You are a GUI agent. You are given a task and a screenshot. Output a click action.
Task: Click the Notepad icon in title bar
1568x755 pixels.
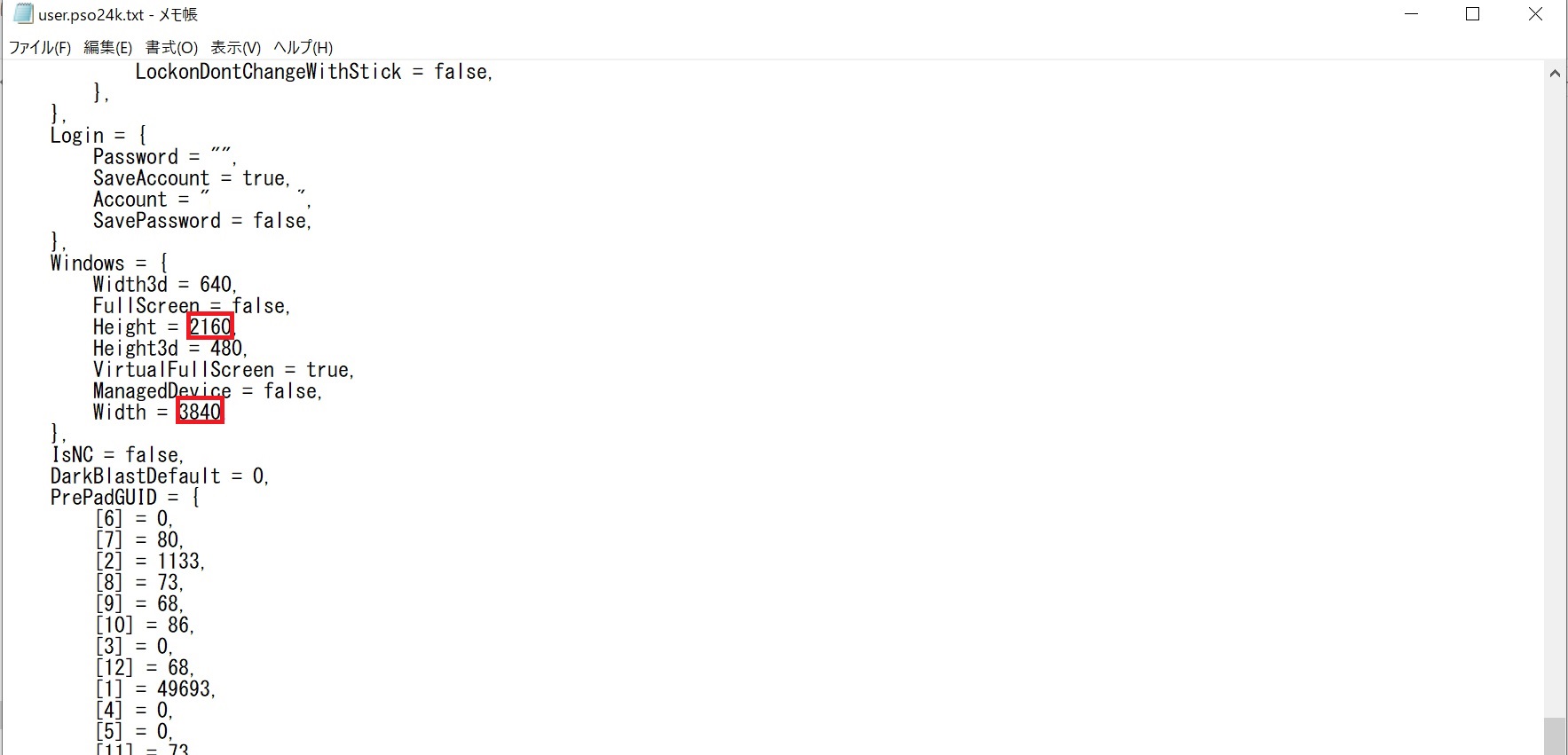(23, 14)
